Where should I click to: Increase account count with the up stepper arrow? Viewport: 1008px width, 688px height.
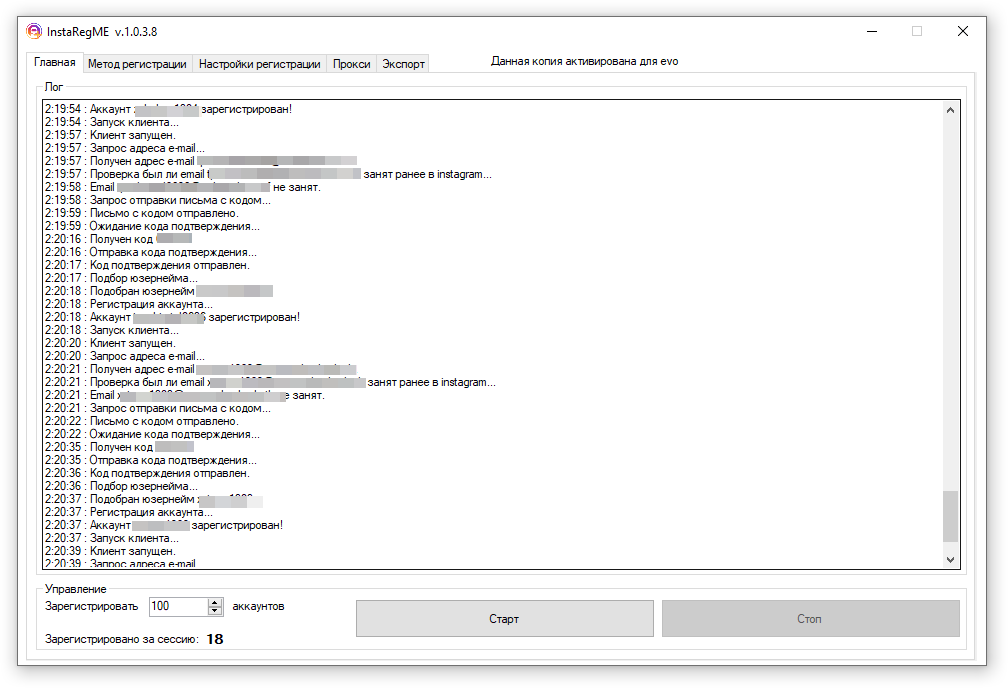(x=215, y=602)
